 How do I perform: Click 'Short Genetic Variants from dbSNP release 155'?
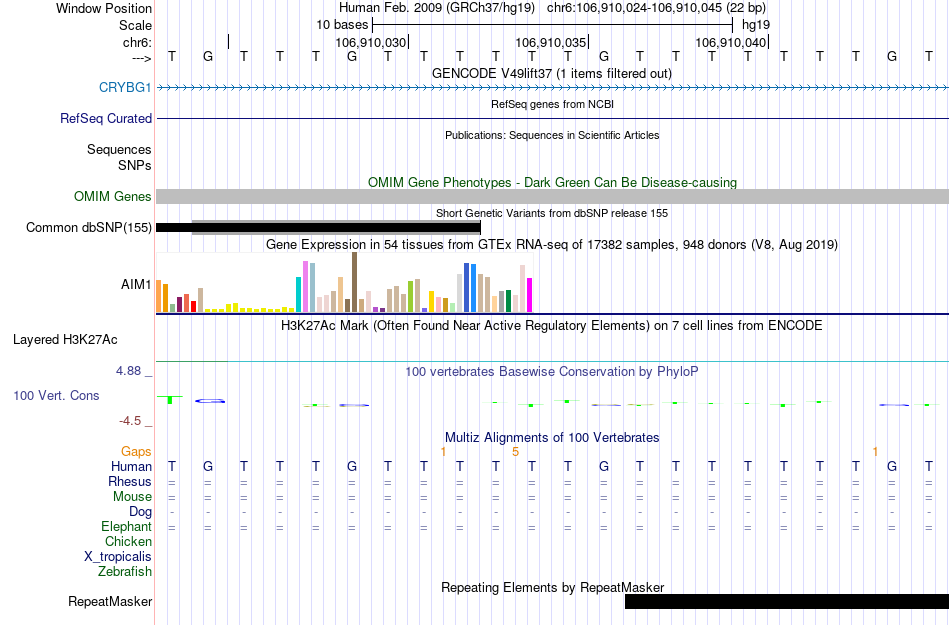tap(552, 213)
